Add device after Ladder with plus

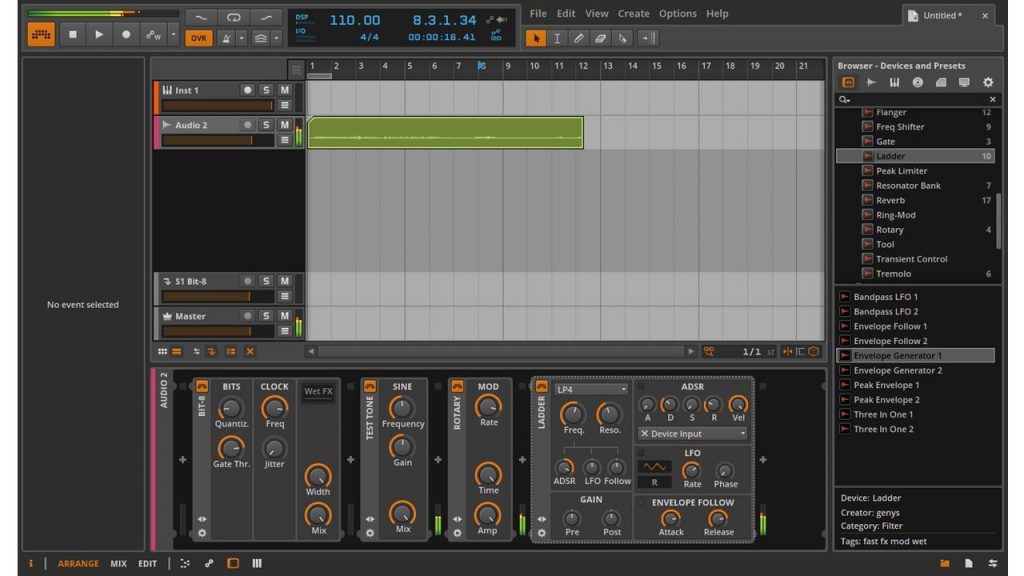763,460
